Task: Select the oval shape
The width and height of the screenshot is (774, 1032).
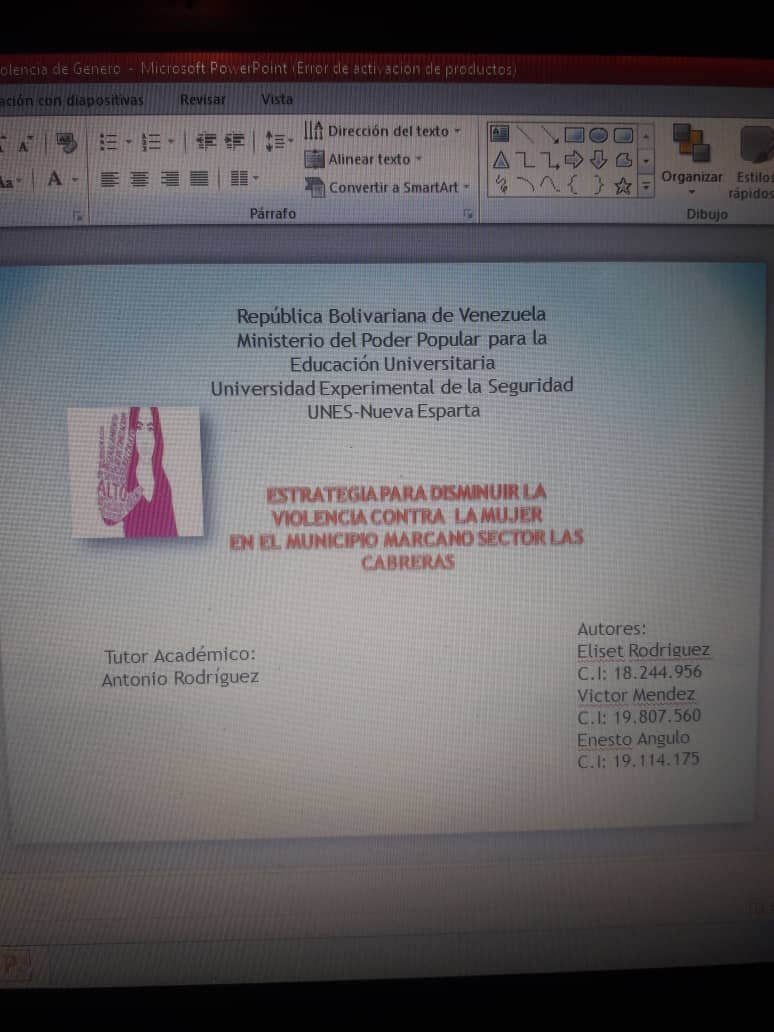Action: tap(598, 136)
